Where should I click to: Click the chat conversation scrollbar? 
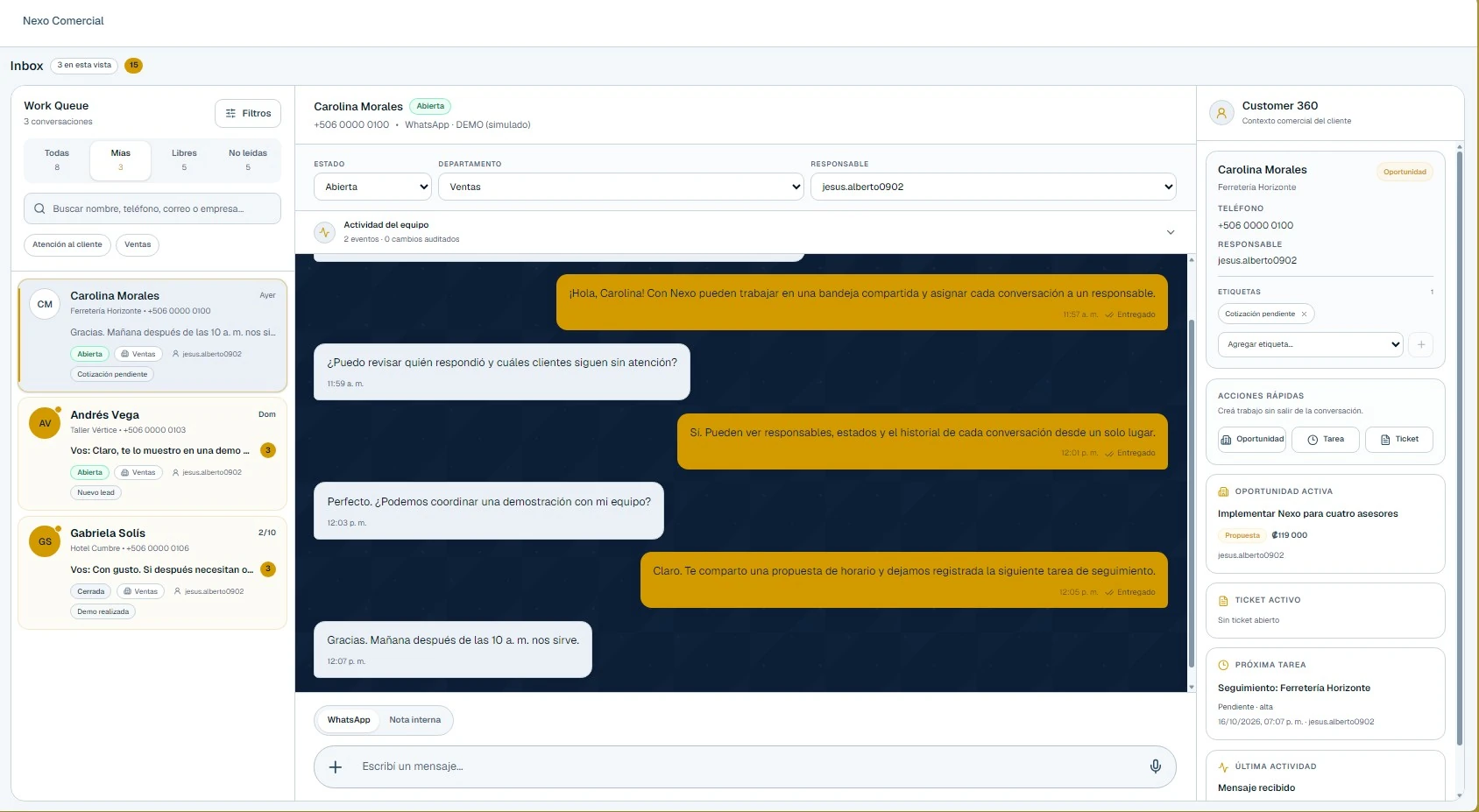point(1192,494)
